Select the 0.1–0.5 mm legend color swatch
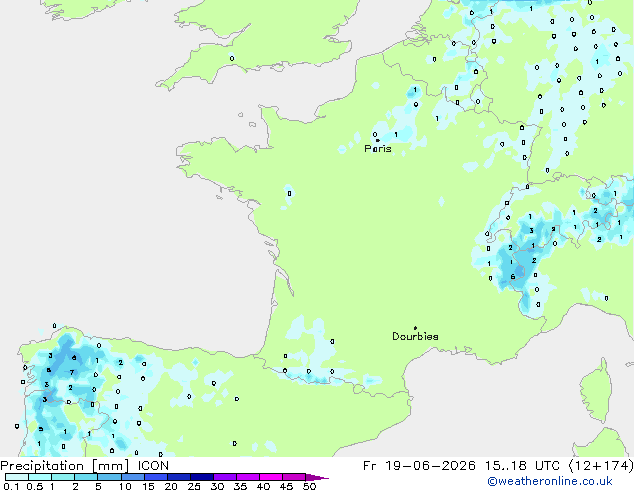Screen dimensions: 634x490 pyautogui.click(x=17, y=477)
